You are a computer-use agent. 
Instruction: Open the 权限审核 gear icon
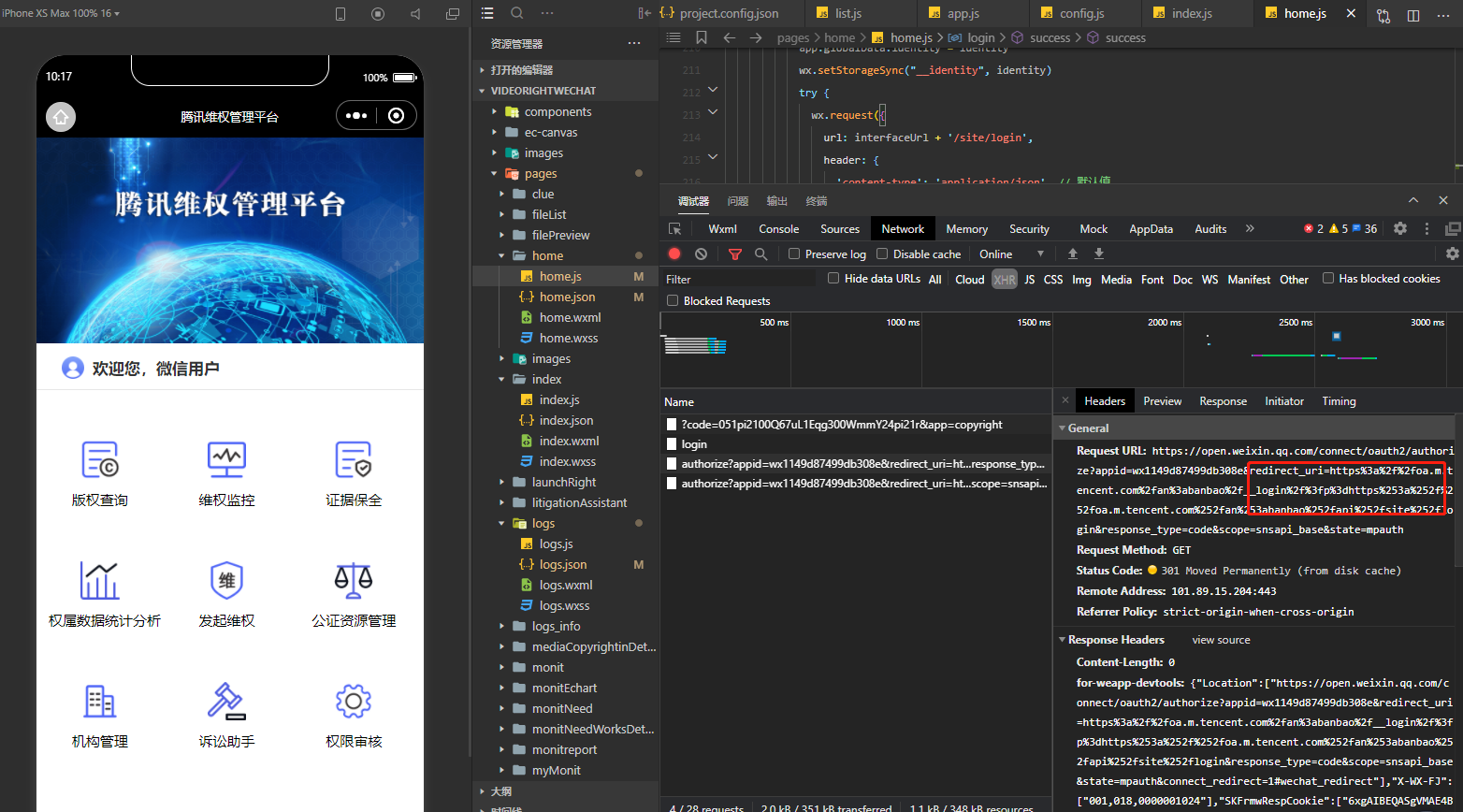pyautogui.click(x=354, y=702)
